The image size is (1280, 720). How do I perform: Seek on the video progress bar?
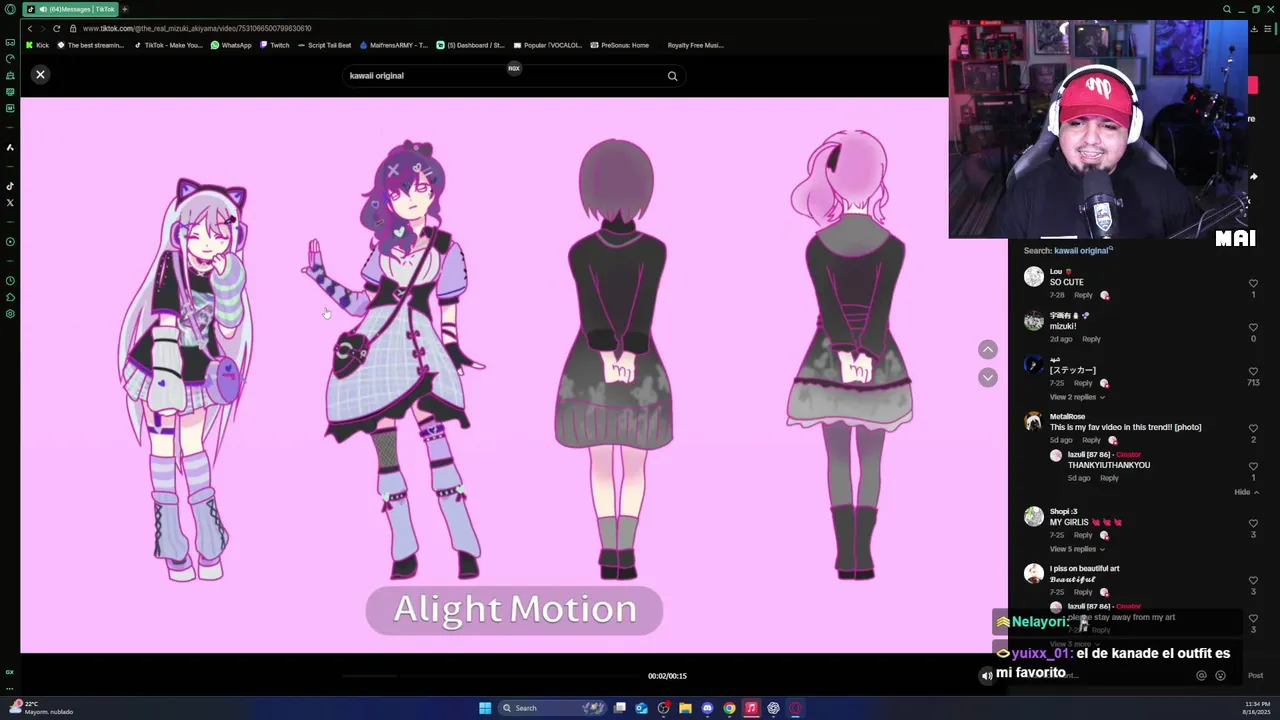(490, 676)
